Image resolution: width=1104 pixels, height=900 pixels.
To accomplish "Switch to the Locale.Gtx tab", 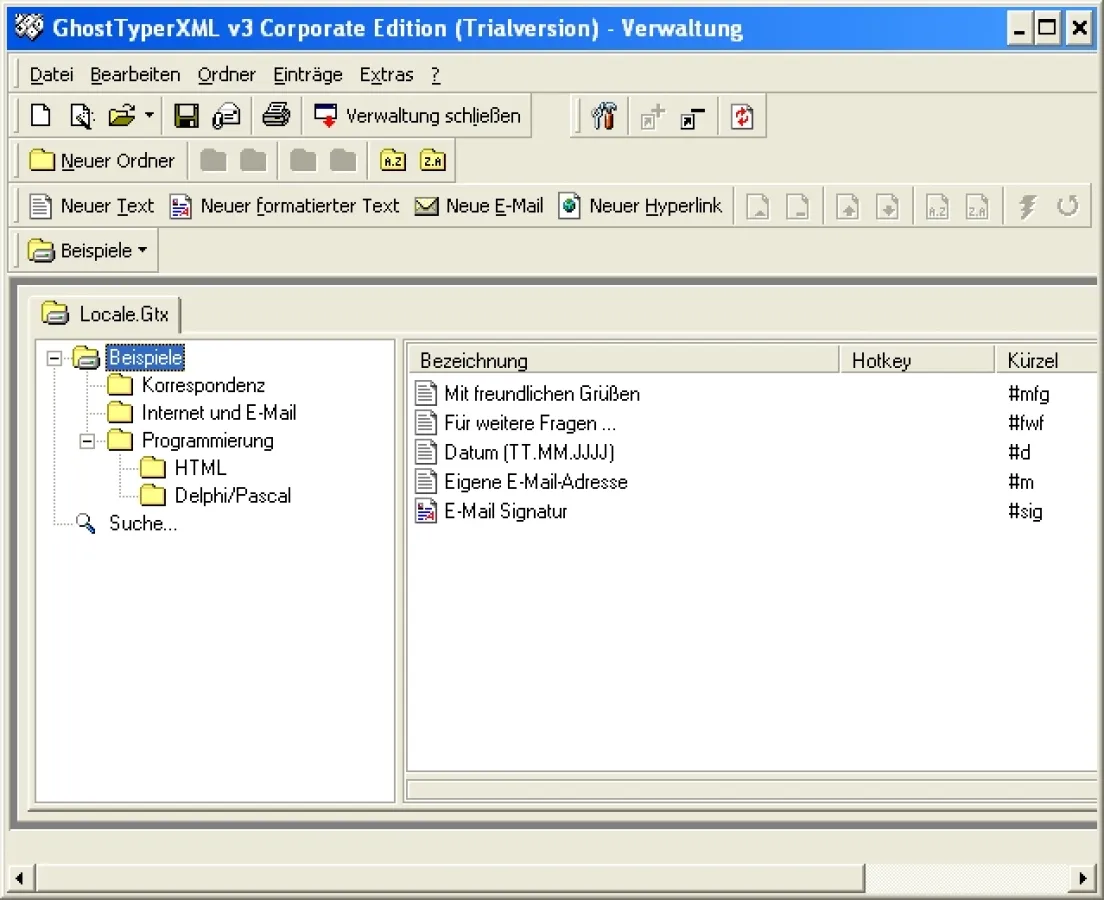I will [x=108, y=314].
